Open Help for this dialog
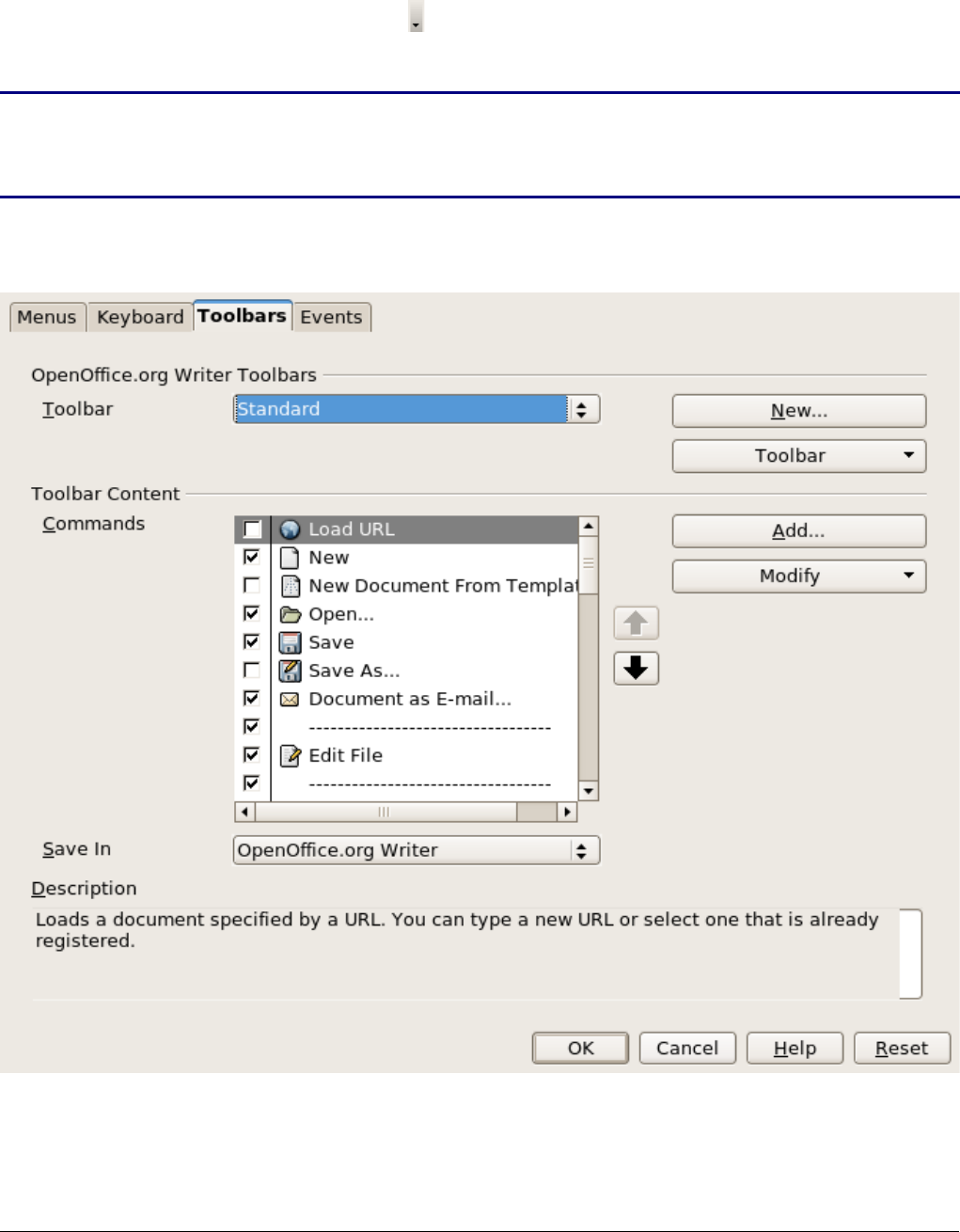960x1232 pixels. coord(795,1048)
